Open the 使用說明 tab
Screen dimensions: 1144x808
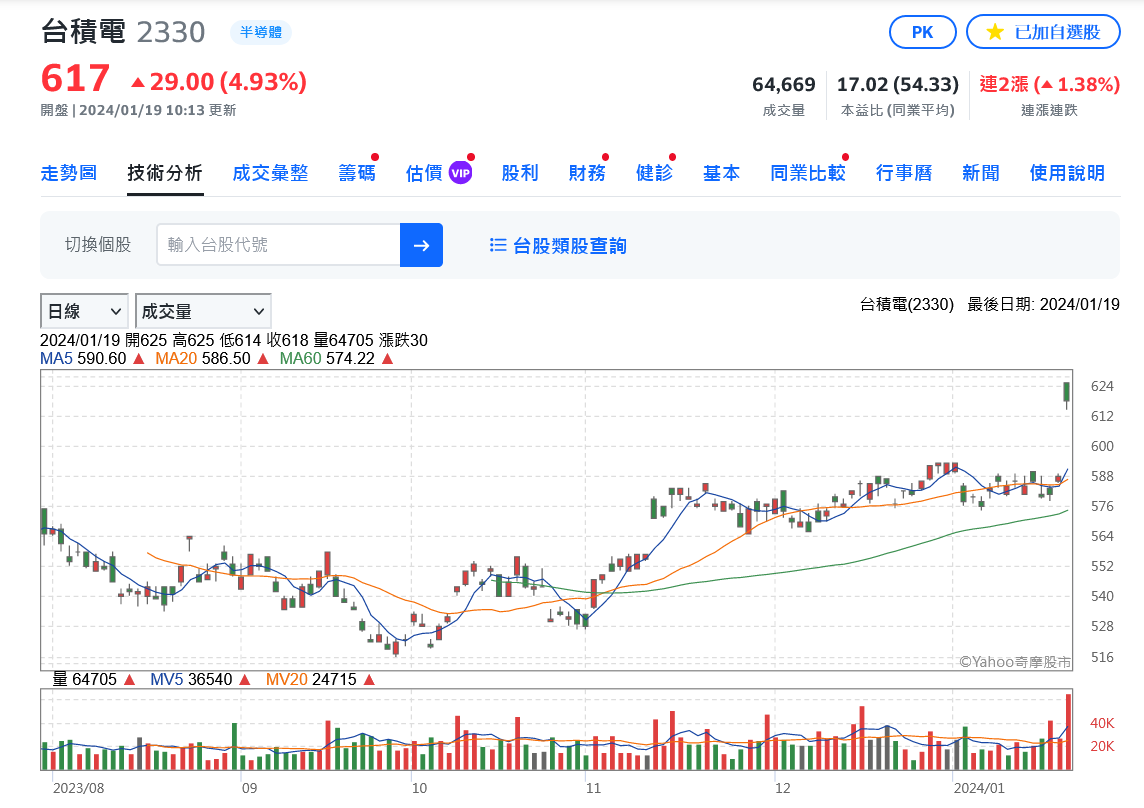click(x=1067, y=173)
